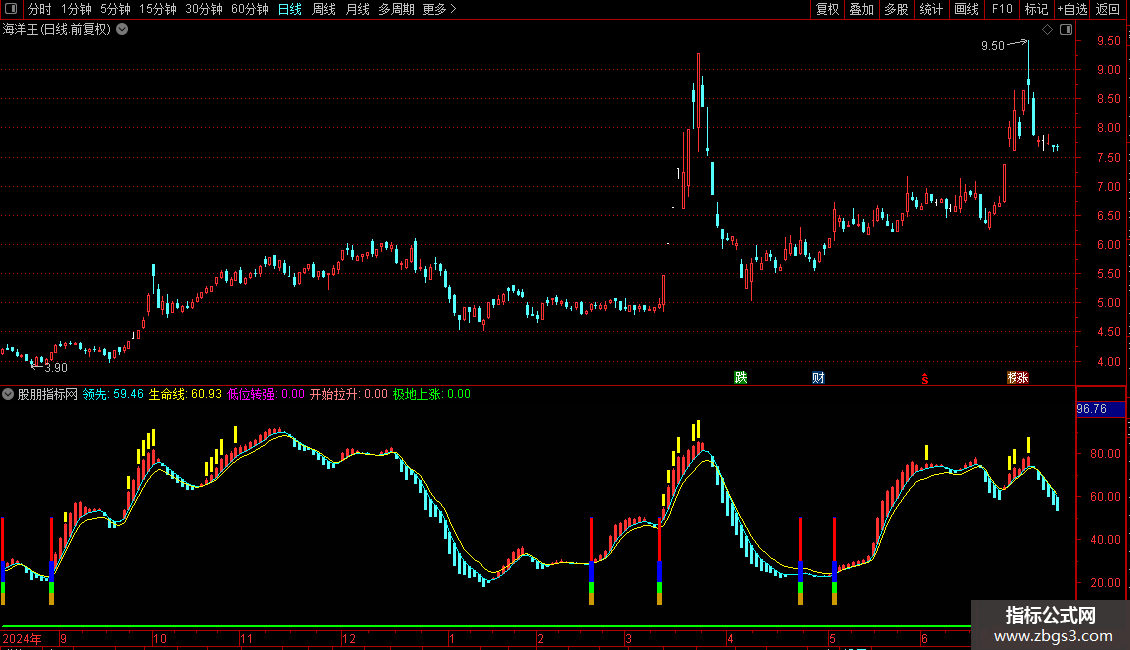1130x650 pixels.
Task: Select the 60分钟 period tab
Action: (x=249, y=9)
